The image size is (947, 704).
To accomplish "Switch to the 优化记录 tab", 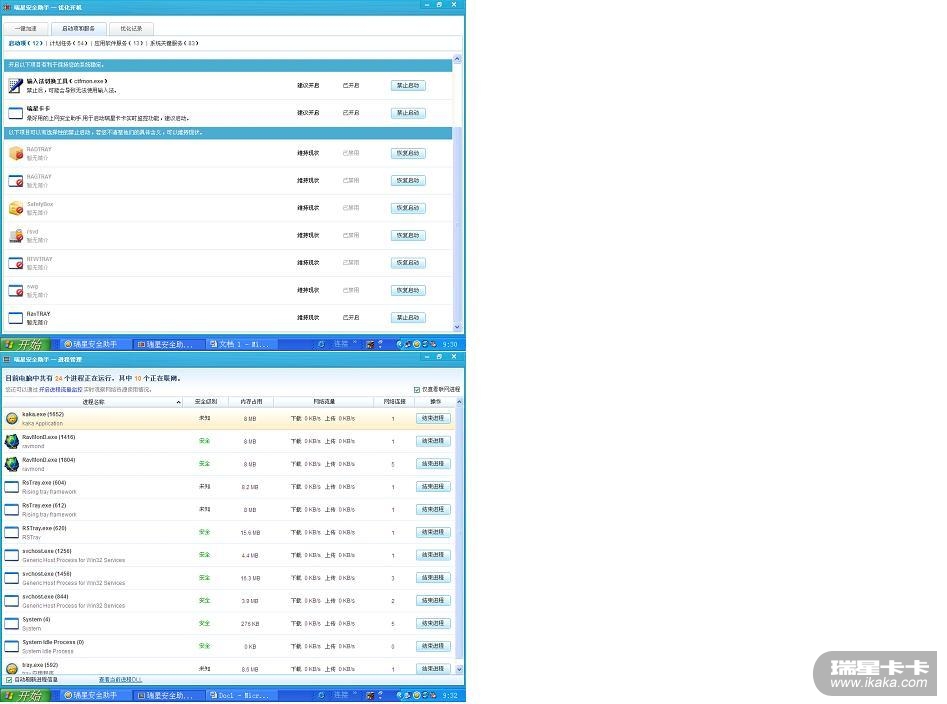I will pyautogui.click(x=131, y=28).
